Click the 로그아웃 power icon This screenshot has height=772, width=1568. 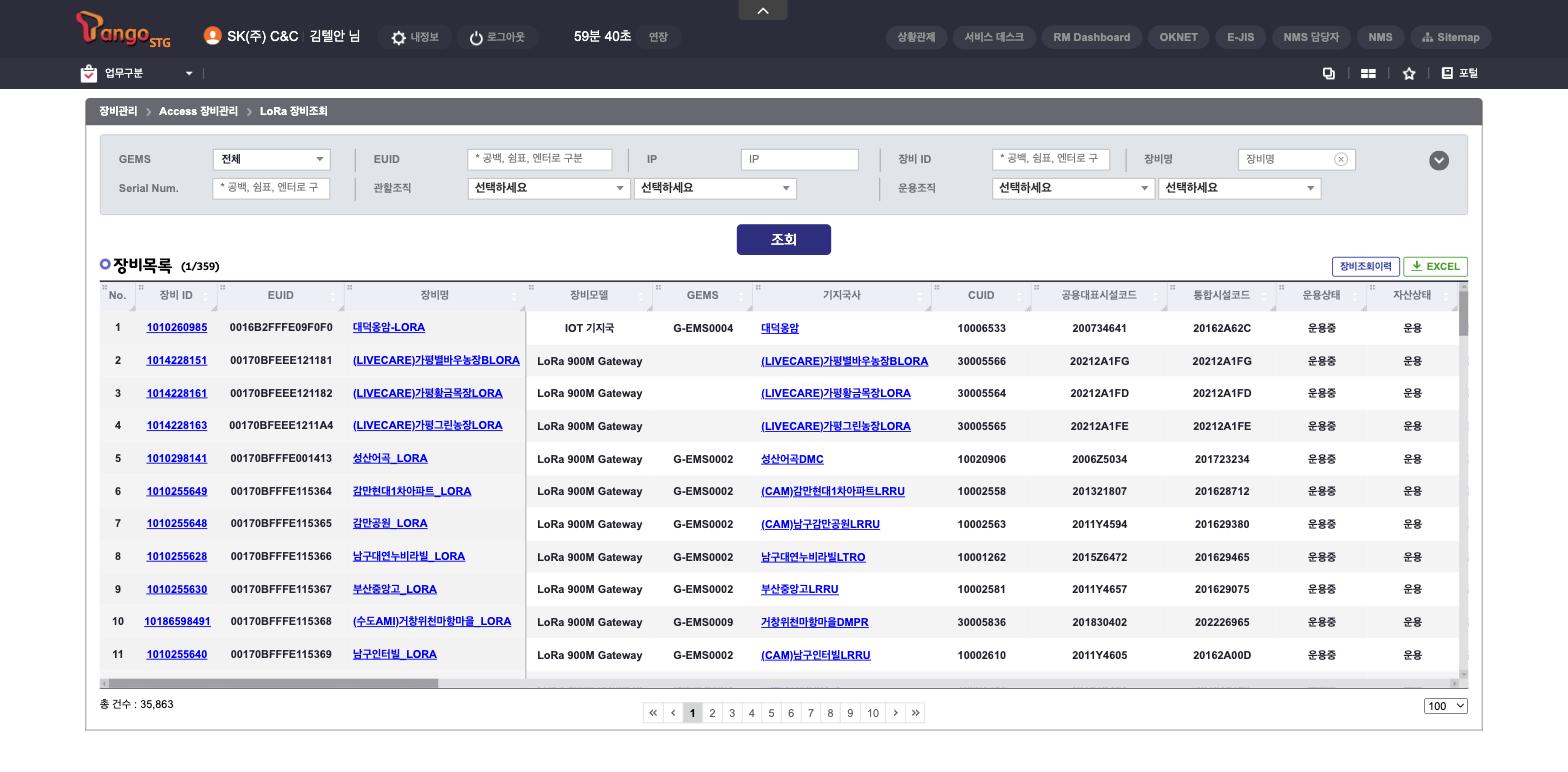pyautogui.click(x=476, y=38)
